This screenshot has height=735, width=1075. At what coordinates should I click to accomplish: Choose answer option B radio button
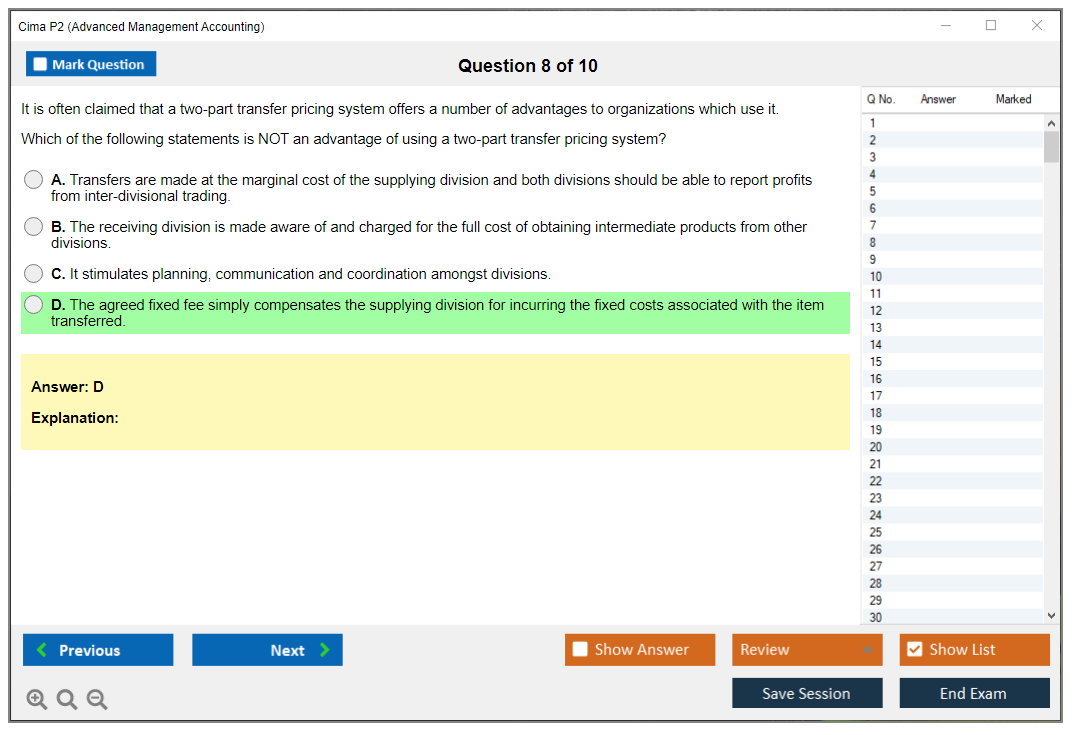point(34,227)
